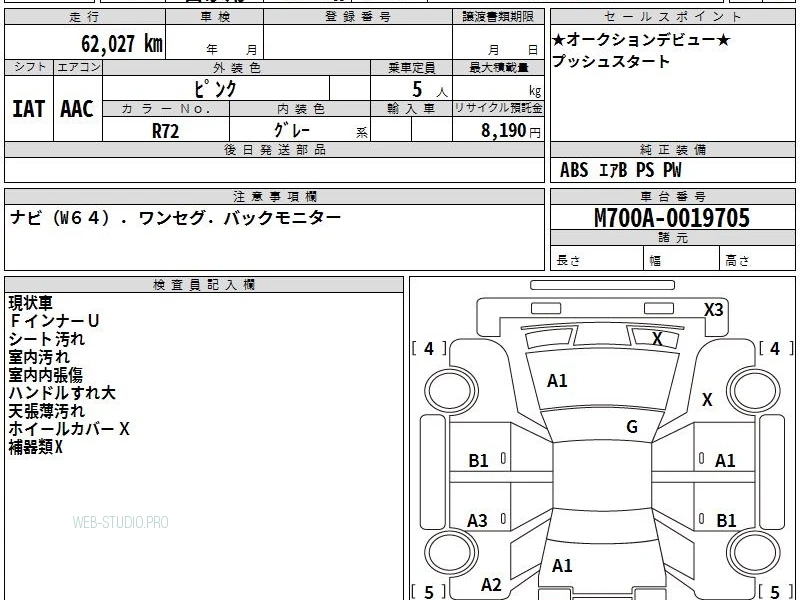The image size is (800, 600).
Task: Click the 注意事項欄 header
Action: (x=274, y=196)
